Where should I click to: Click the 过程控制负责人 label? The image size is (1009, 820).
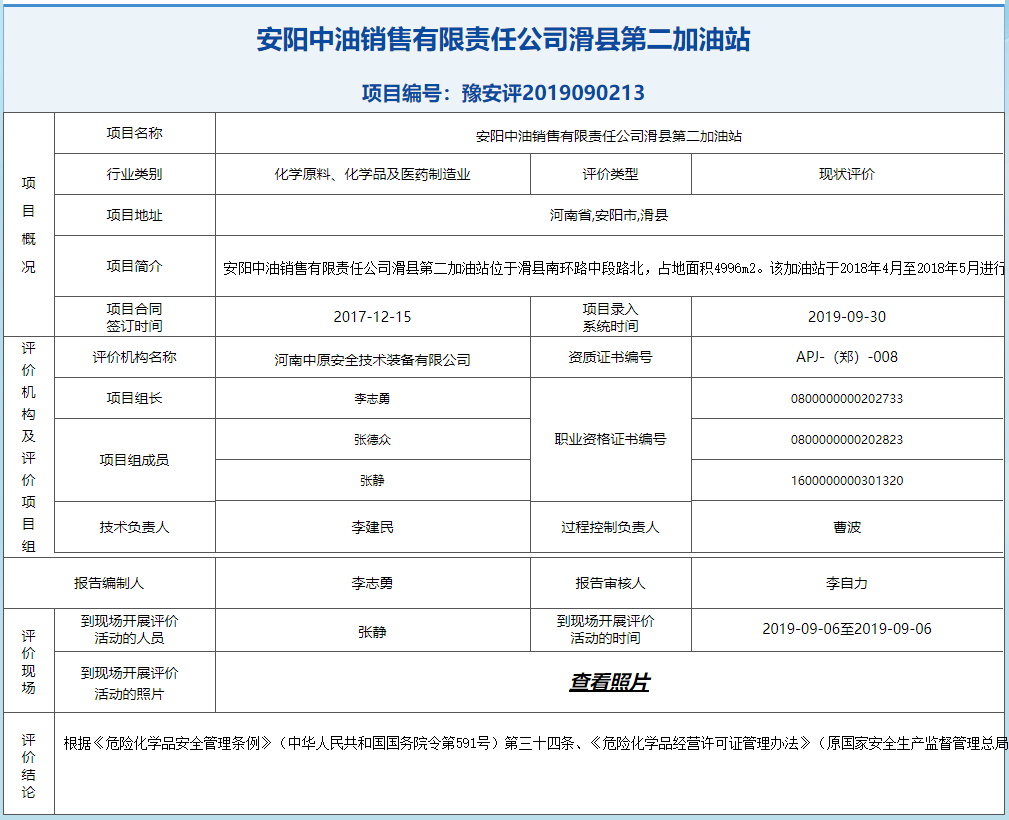pos(611,527)
